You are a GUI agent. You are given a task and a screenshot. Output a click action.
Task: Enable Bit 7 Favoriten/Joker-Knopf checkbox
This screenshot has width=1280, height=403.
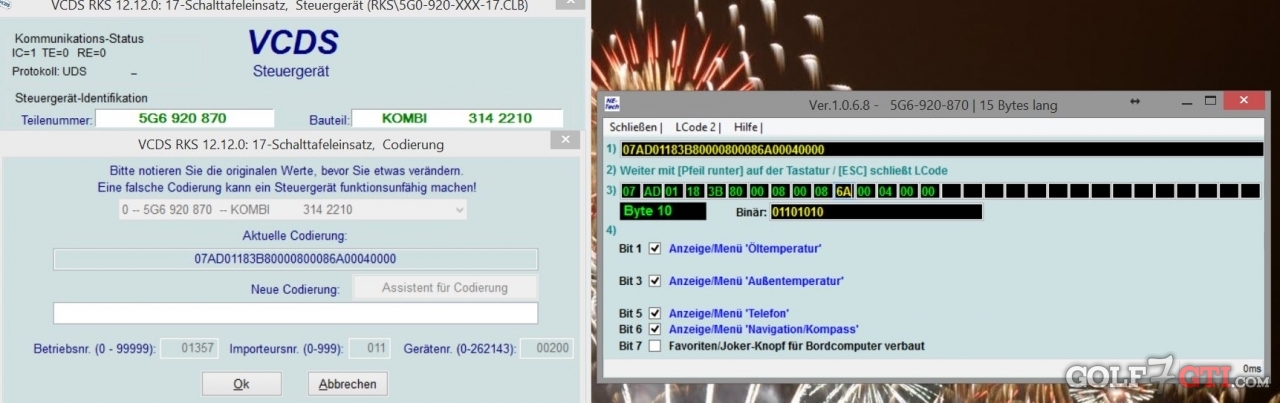[655, 346]
